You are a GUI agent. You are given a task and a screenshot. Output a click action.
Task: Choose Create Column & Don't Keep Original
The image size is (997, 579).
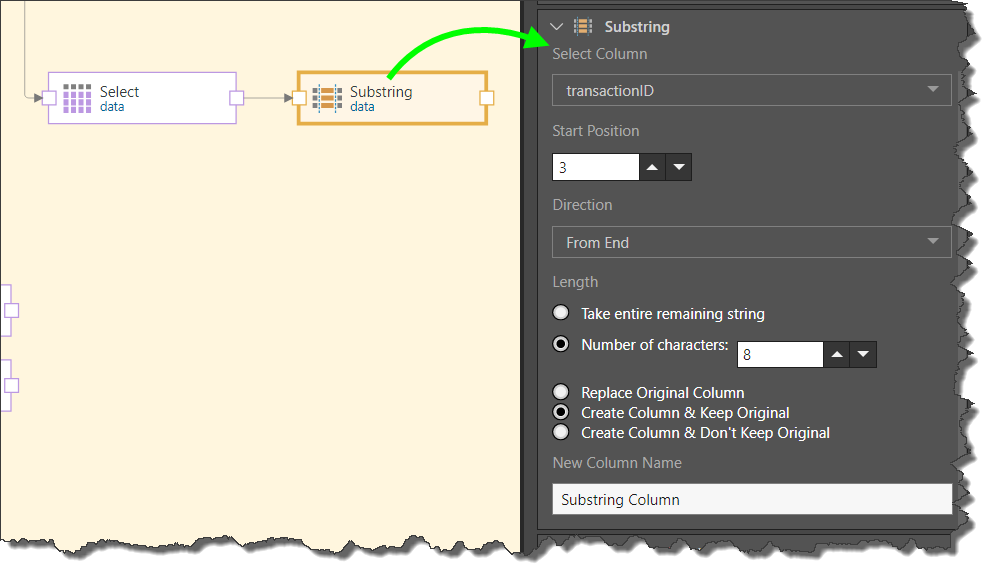pos(561,432)
